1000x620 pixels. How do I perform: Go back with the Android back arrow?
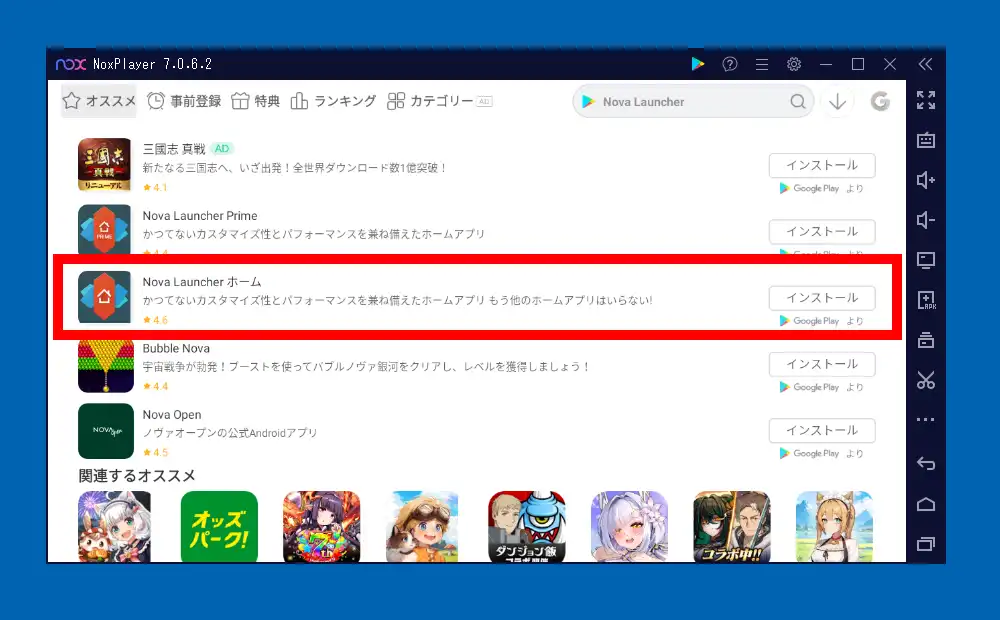point(926,463)
